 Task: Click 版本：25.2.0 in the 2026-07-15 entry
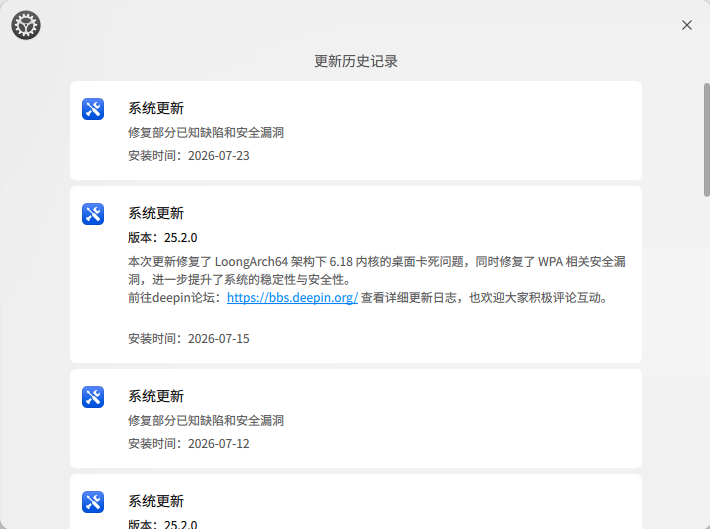163,238
